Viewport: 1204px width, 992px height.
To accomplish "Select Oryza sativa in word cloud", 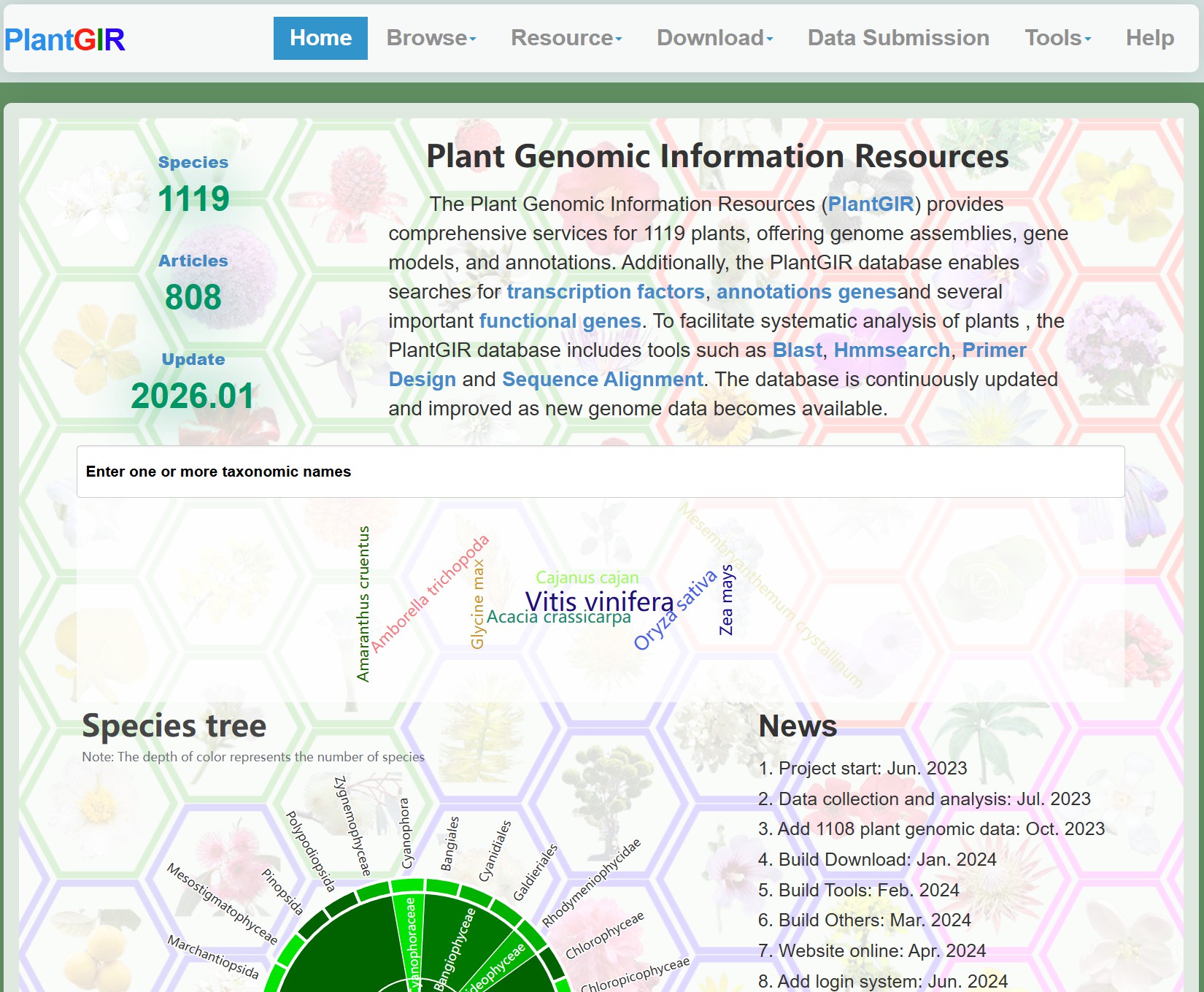I will (675, 610).
